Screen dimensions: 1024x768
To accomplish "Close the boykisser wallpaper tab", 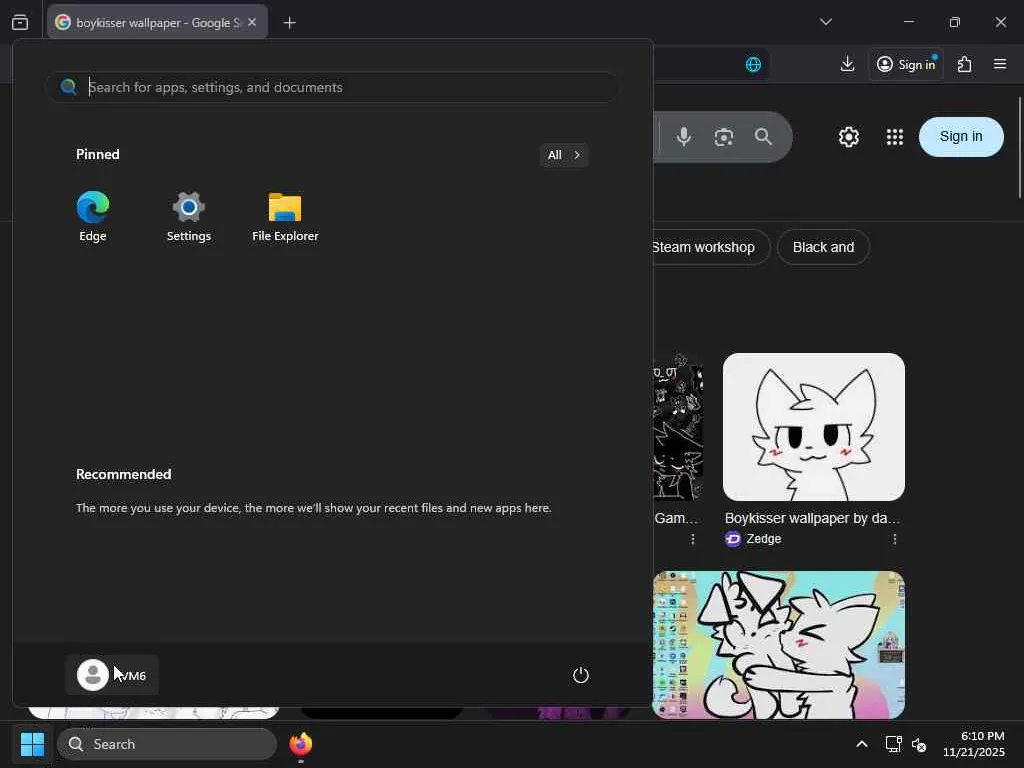I will pos(252,22).
